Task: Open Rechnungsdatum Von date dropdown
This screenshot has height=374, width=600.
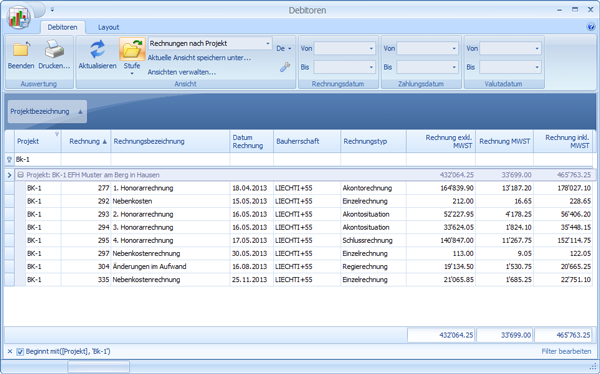Action: coord(371,49)
